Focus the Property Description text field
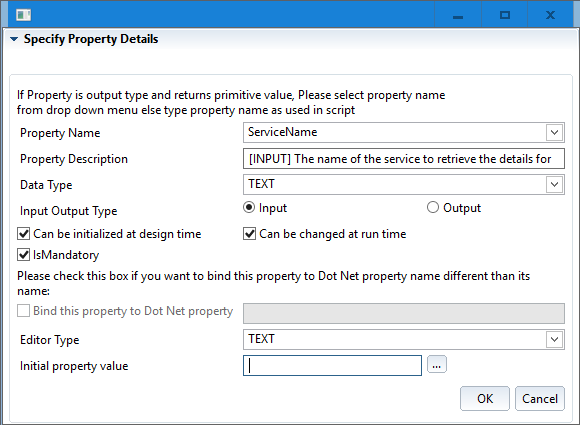580x425 pixels. [x=404, y=159]
